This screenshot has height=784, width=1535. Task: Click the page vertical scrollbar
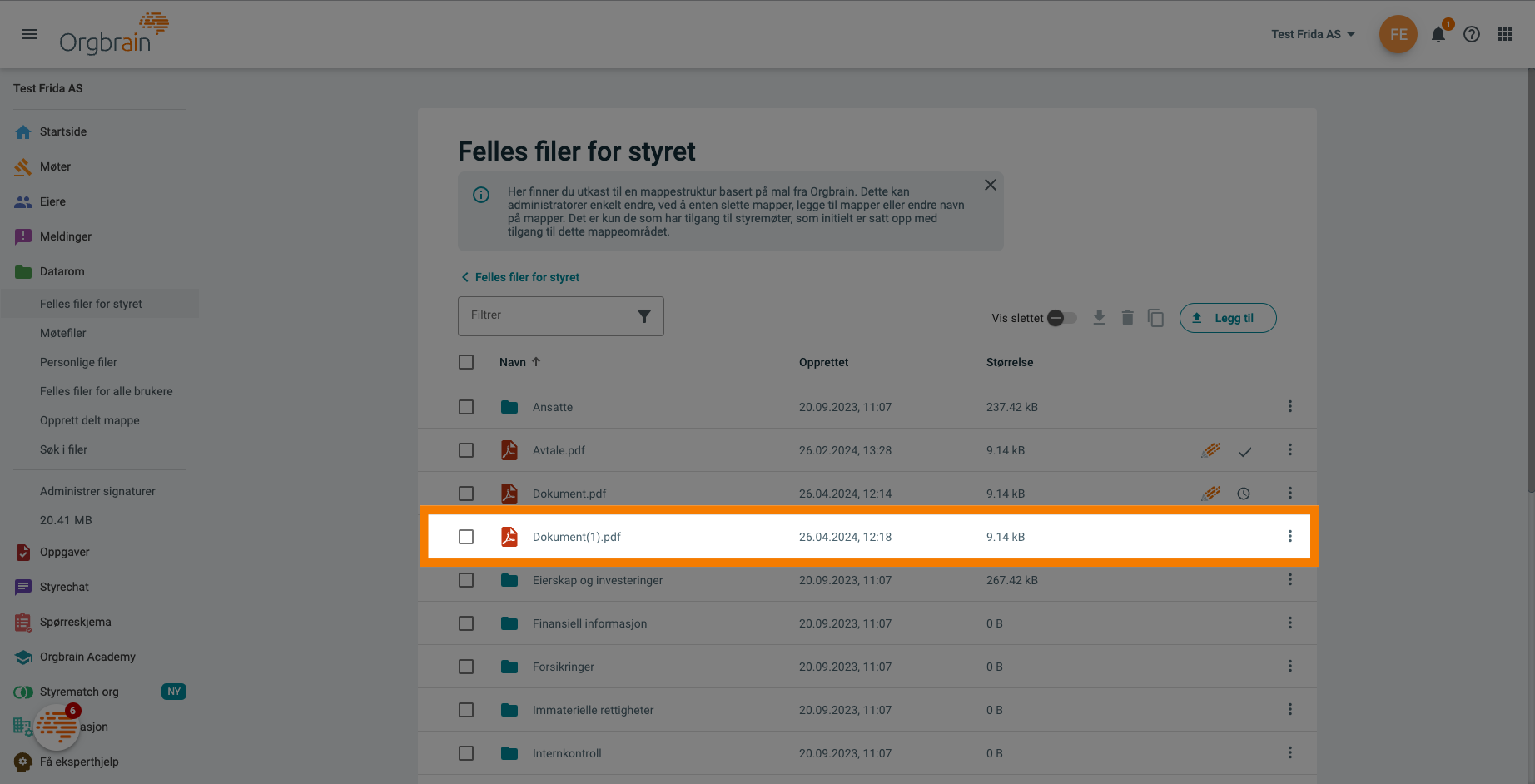[x=1530, y=280]
